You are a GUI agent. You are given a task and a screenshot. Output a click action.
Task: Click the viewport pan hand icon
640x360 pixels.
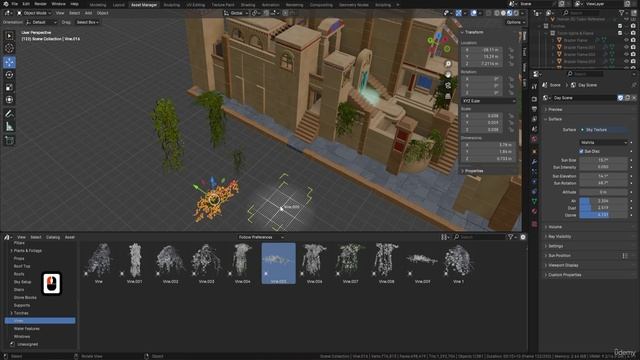coord(448,75)
